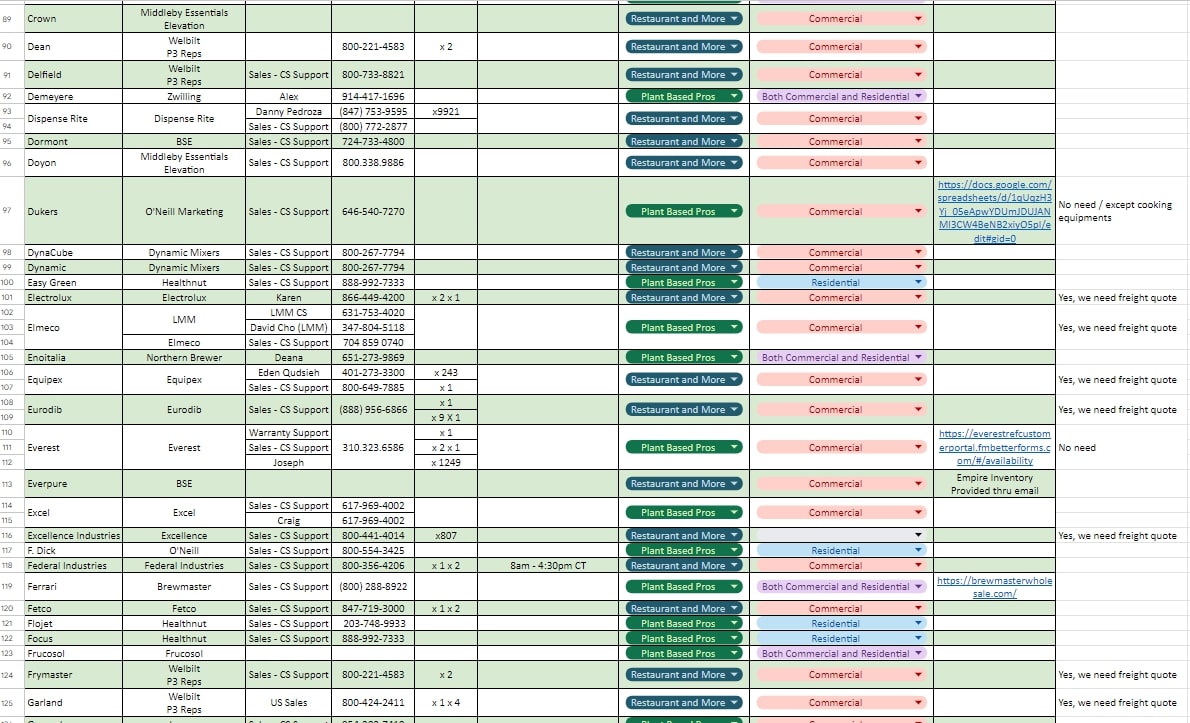
Task: Select the Danny Pedroza contact cell
Action: pos(288,112)
